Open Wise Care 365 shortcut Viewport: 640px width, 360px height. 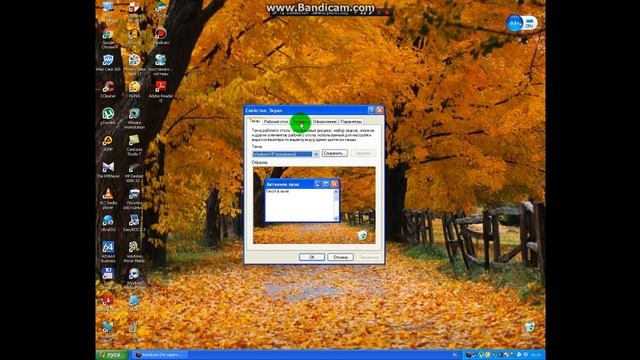coord(108,61)
